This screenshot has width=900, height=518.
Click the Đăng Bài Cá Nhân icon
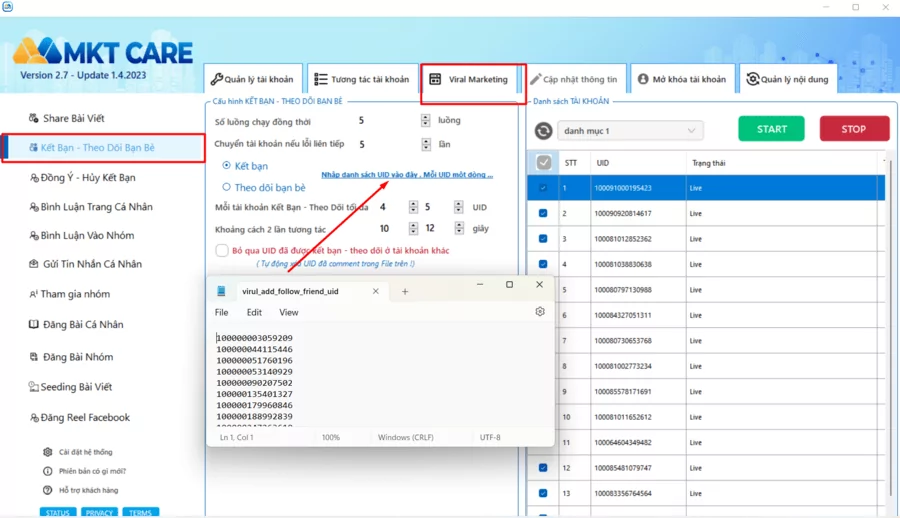click(x=34, y=324)
